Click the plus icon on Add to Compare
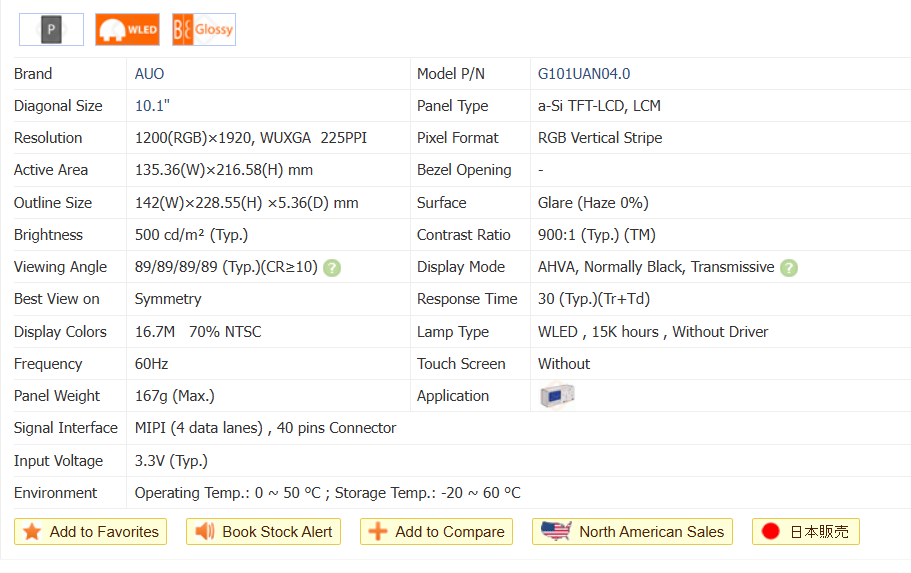 (378, 532)
